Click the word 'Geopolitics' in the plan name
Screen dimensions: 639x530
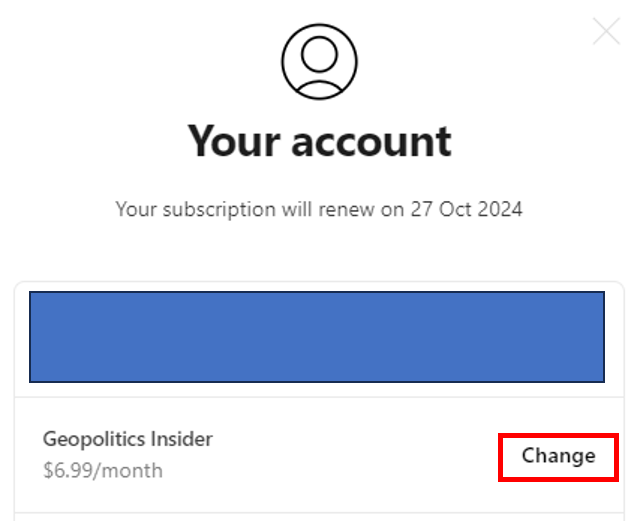[94, 439]
